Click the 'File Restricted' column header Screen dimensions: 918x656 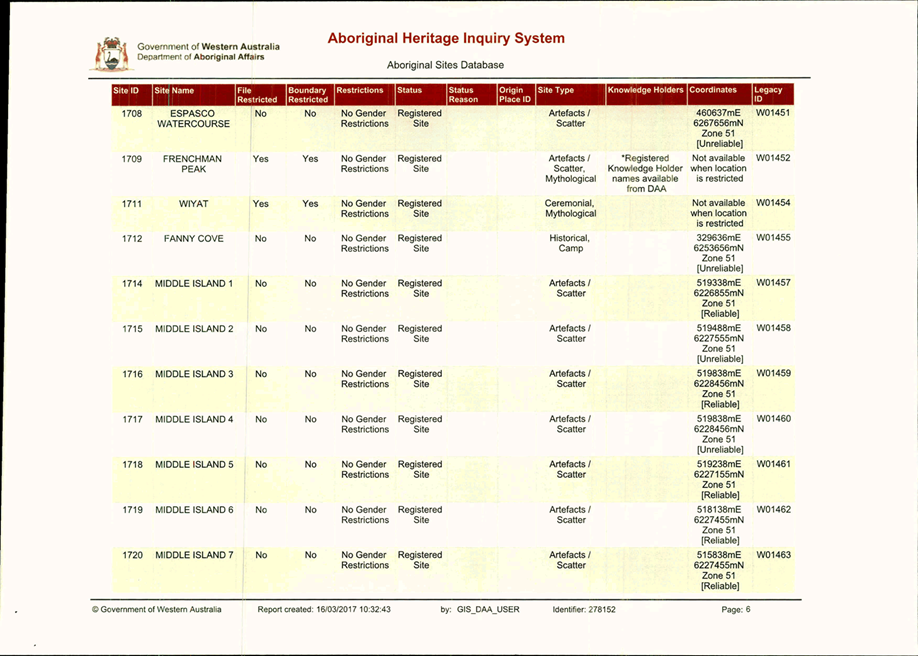(261, 95)
